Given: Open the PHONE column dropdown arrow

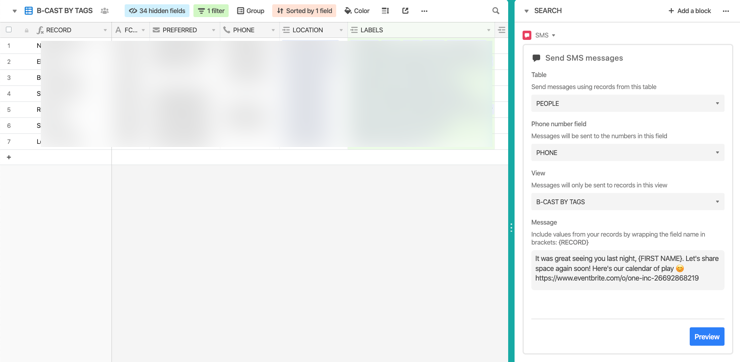Looking at the screenshot, I should point(273,30).
